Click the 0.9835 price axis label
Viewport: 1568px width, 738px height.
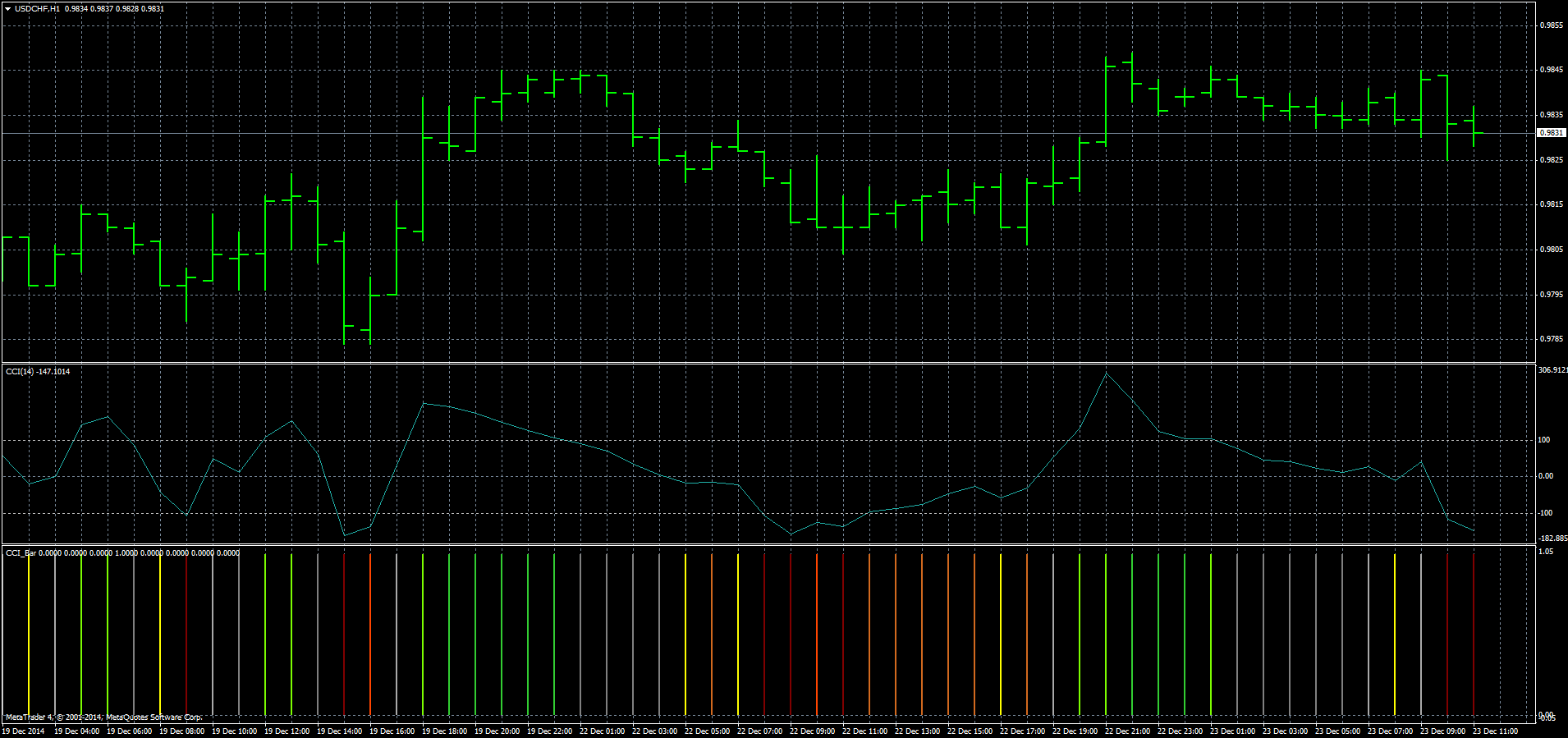(x=1552, y=115)
